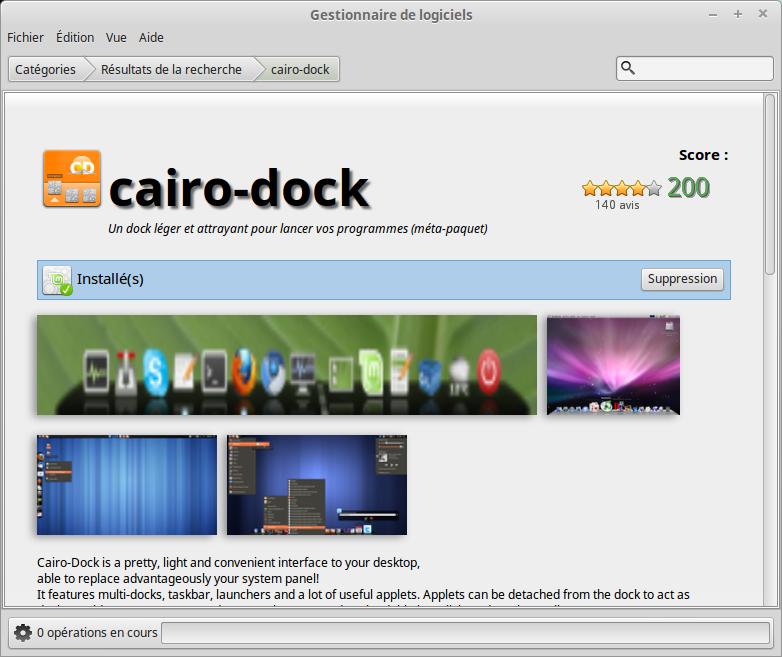
Task: Return to Résultats de la recherche
Action: click(171, 69)
